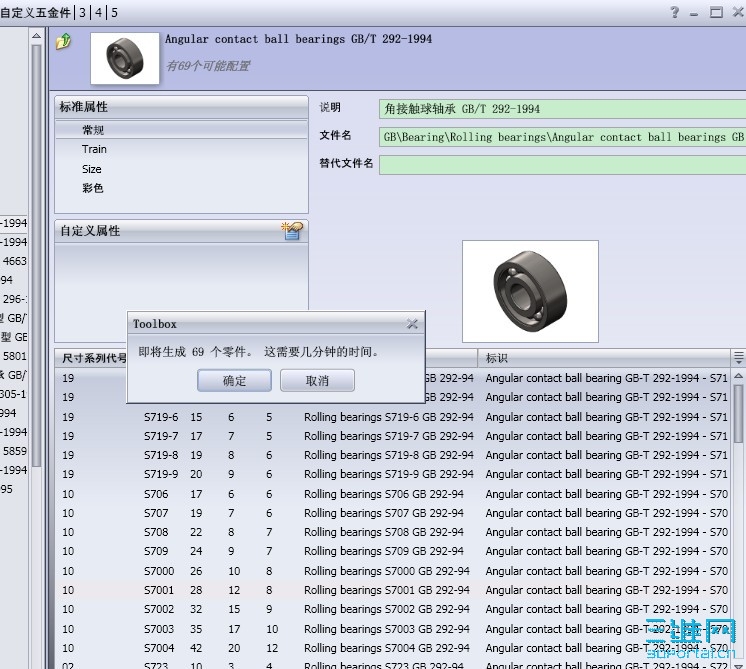The height and width of the screenshot is (669, 746).
Task: Click 'Rolling bearings S719-9 GB 292-94' cell
Action: tap(389, 474)
